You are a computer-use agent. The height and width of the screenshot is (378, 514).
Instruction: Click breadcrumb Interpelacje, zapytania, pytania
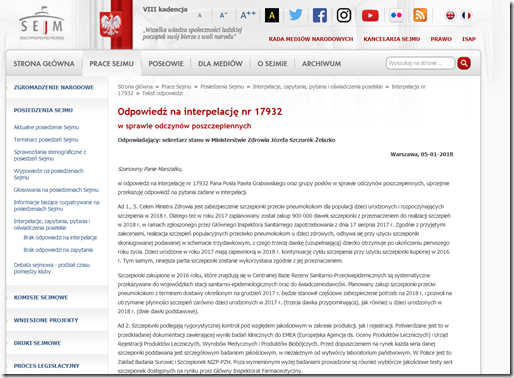point(318,87)
